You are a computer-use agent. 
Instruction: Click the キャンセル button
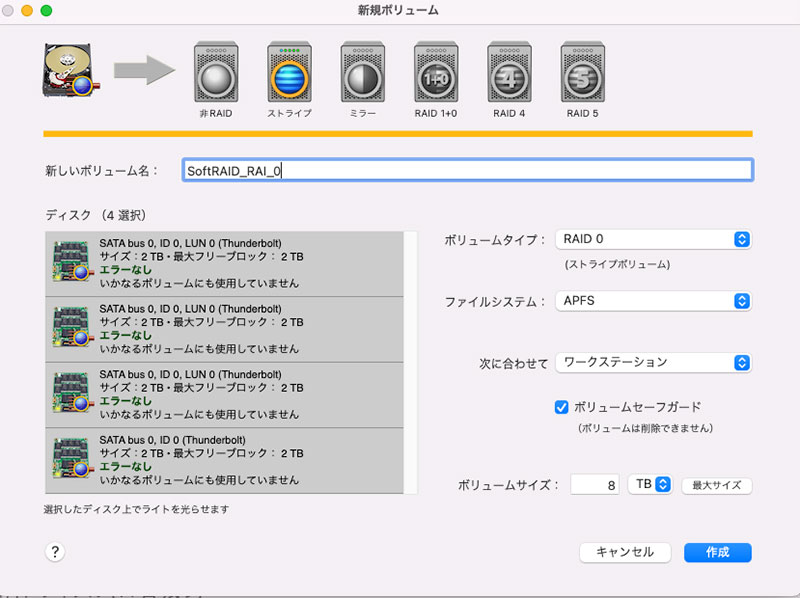pyautogui.click(x=625, y=552)
